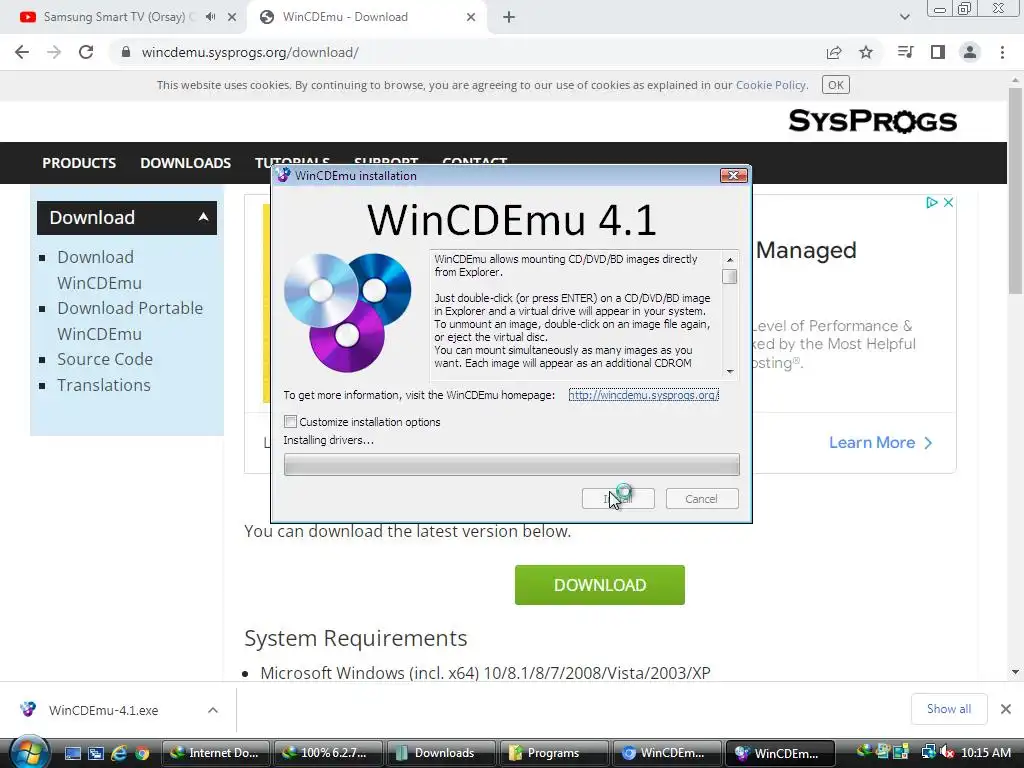Open the PRODUCTS menu
Image resolution: width=1024 pixels, height=768 pixels.
pos(79,163)
